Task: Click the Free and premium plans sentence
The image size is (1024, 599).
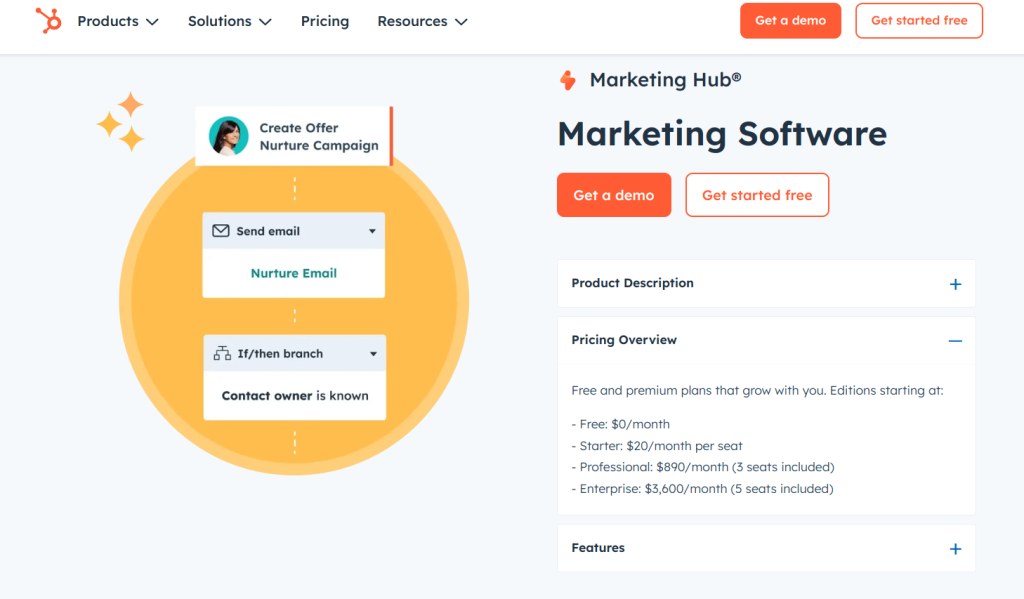Action: 758,391
